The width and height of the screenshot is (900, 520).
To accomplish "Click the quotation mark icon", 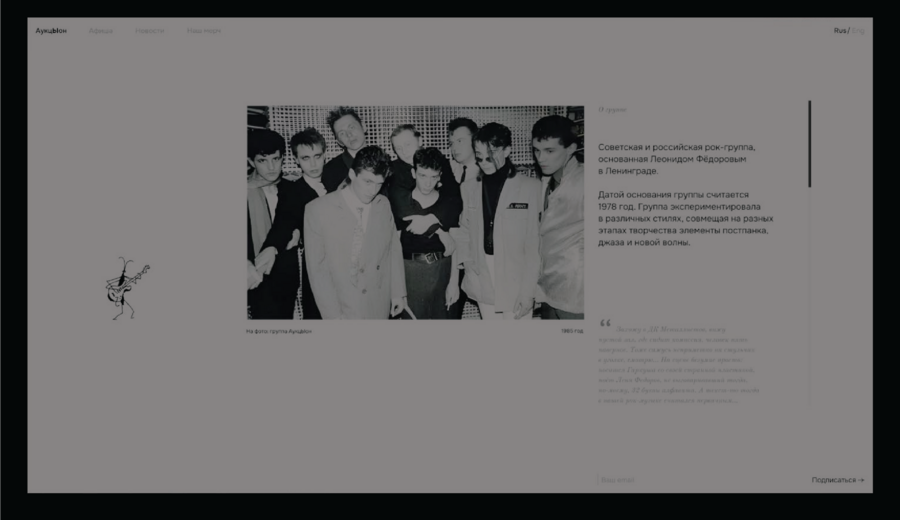I will pos(606,324).
